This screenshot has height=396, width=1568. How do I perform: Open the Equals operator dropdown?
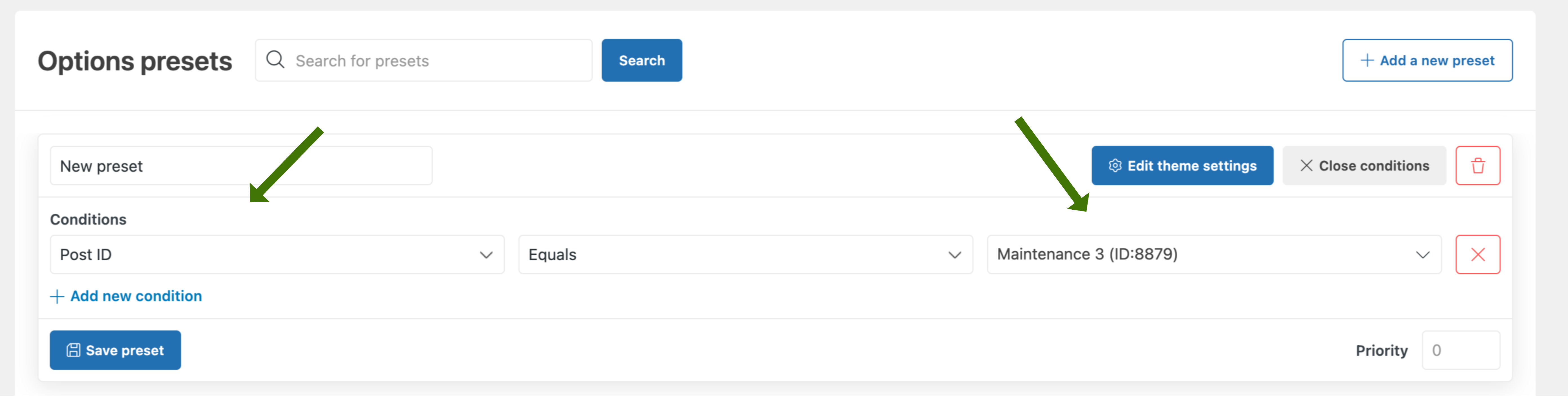(x=746, y=254)
